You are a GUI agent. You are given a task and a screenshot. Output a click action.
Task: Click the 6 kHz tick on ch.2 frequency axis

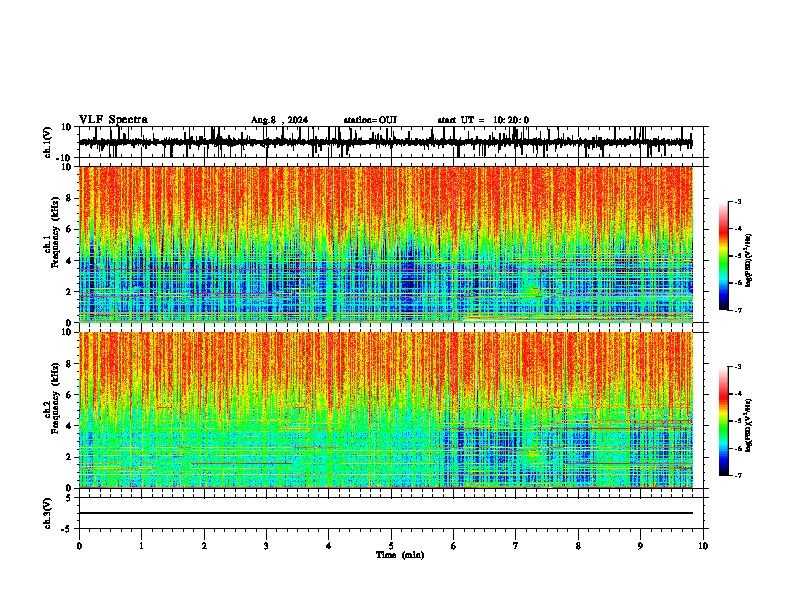(x=69, y=395)
